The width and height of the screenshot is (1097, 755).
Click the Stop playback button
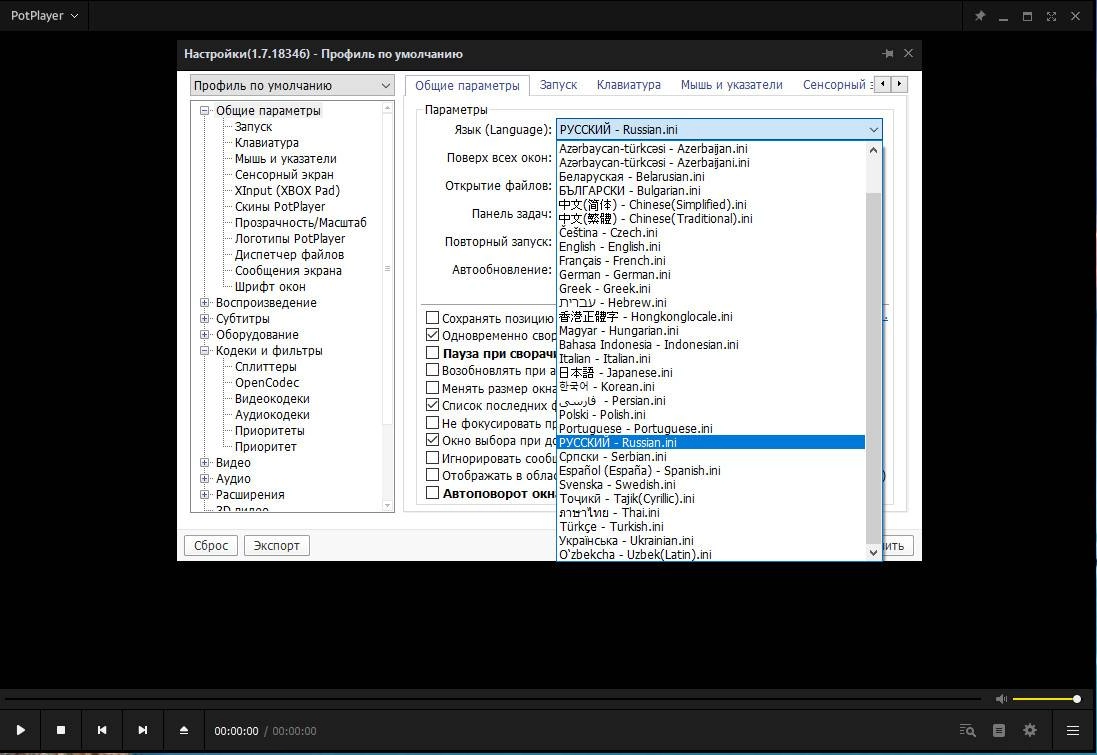[61, 730]
